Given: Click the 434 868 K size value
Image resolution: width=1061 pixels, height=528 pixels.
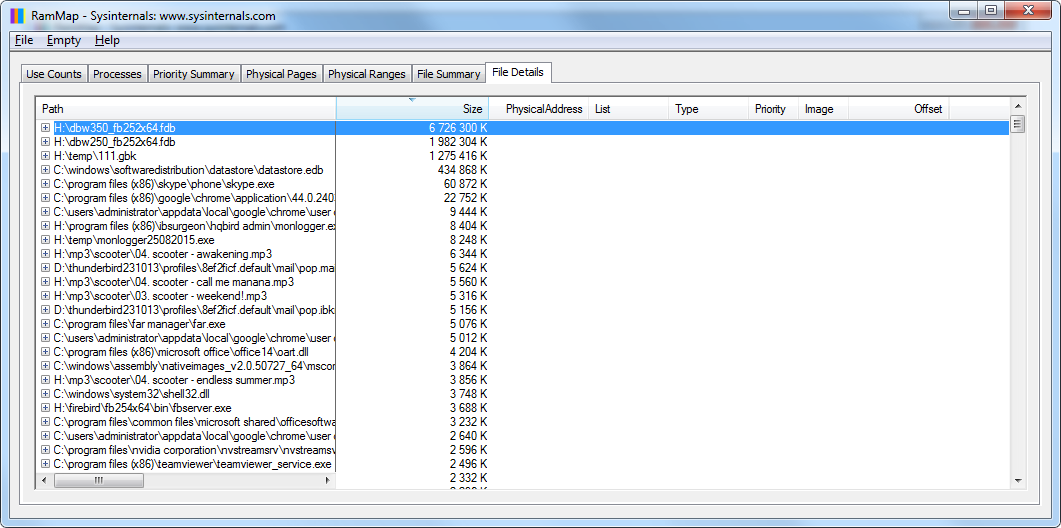Looking at the screenshot, I should click(462, 169).
